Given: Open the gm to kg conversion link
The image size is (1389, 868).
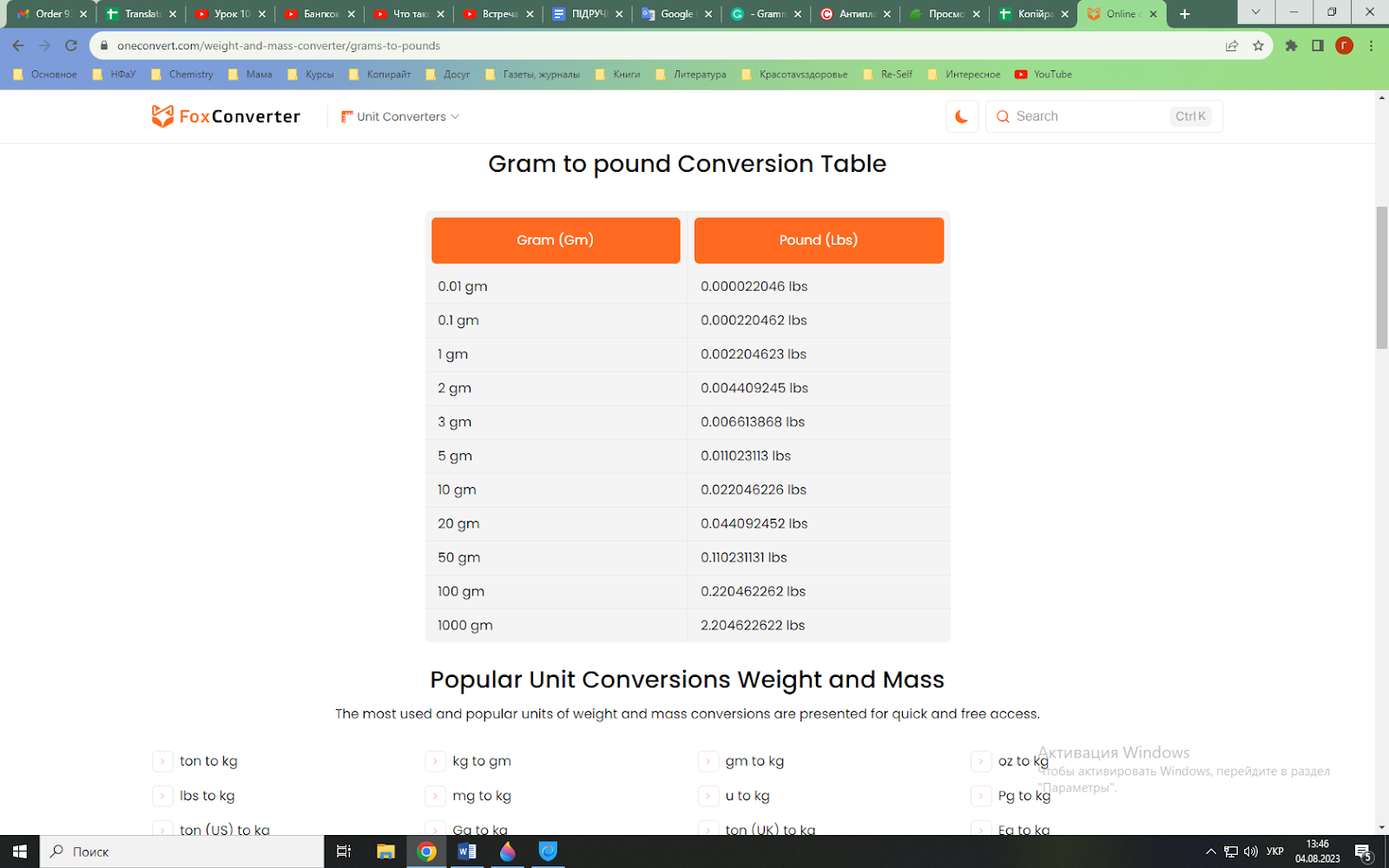Looking at the screenshot, I should pos(754,761).
